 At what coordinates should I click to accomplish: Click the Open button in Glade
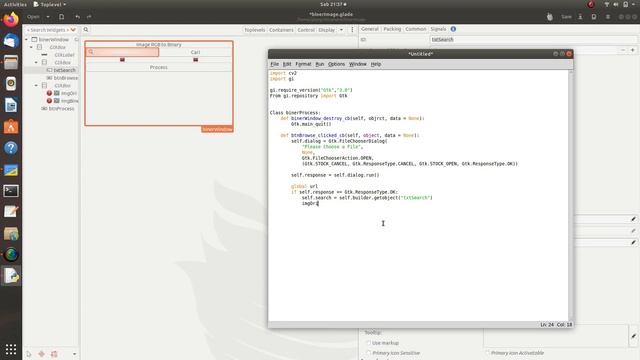33,17
